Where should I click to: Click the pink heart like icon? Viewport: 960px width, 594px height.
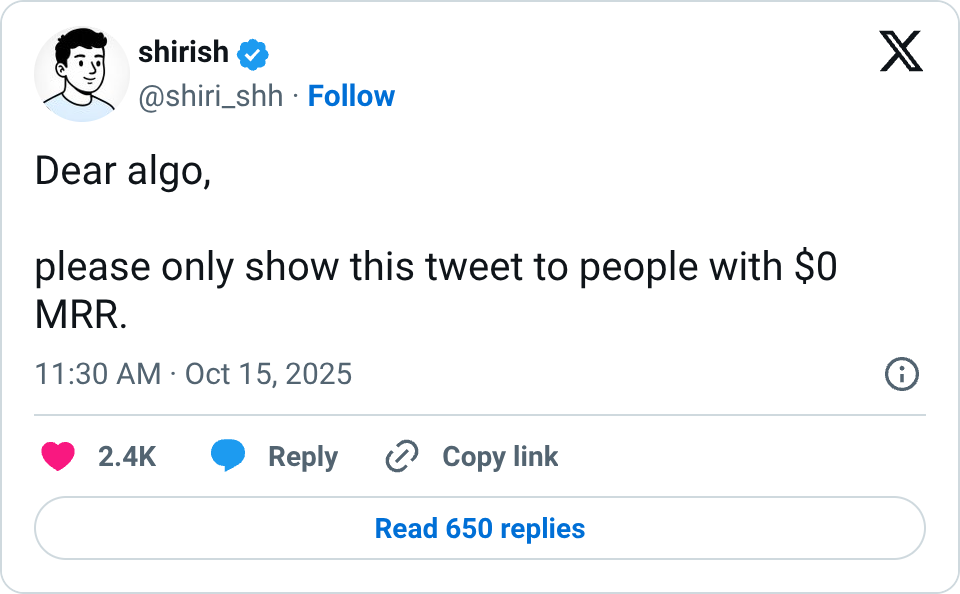[x=58, y=457]
